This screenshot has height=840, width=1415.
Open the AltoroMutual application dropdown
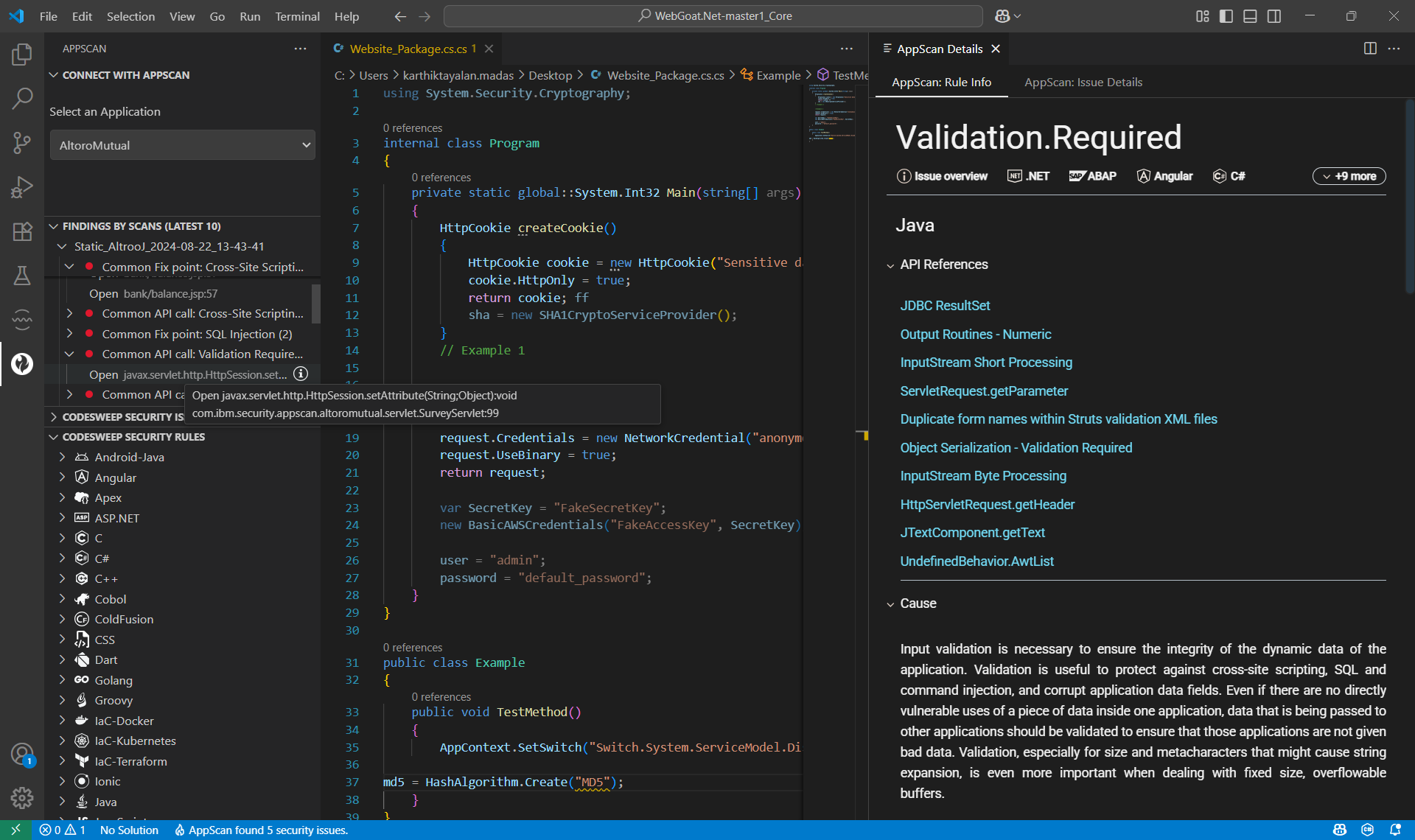(x=182, y=145)
